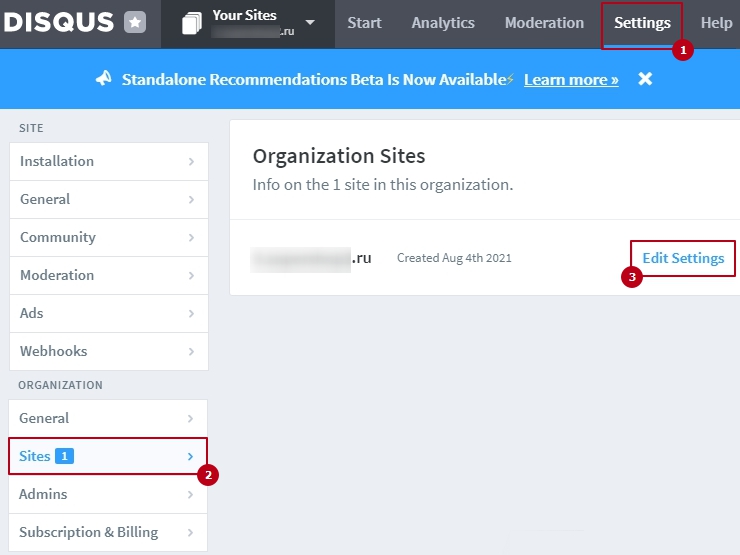Select Ads in the site settings list
This screenshot has width=740, height=555.
(32, 314)
